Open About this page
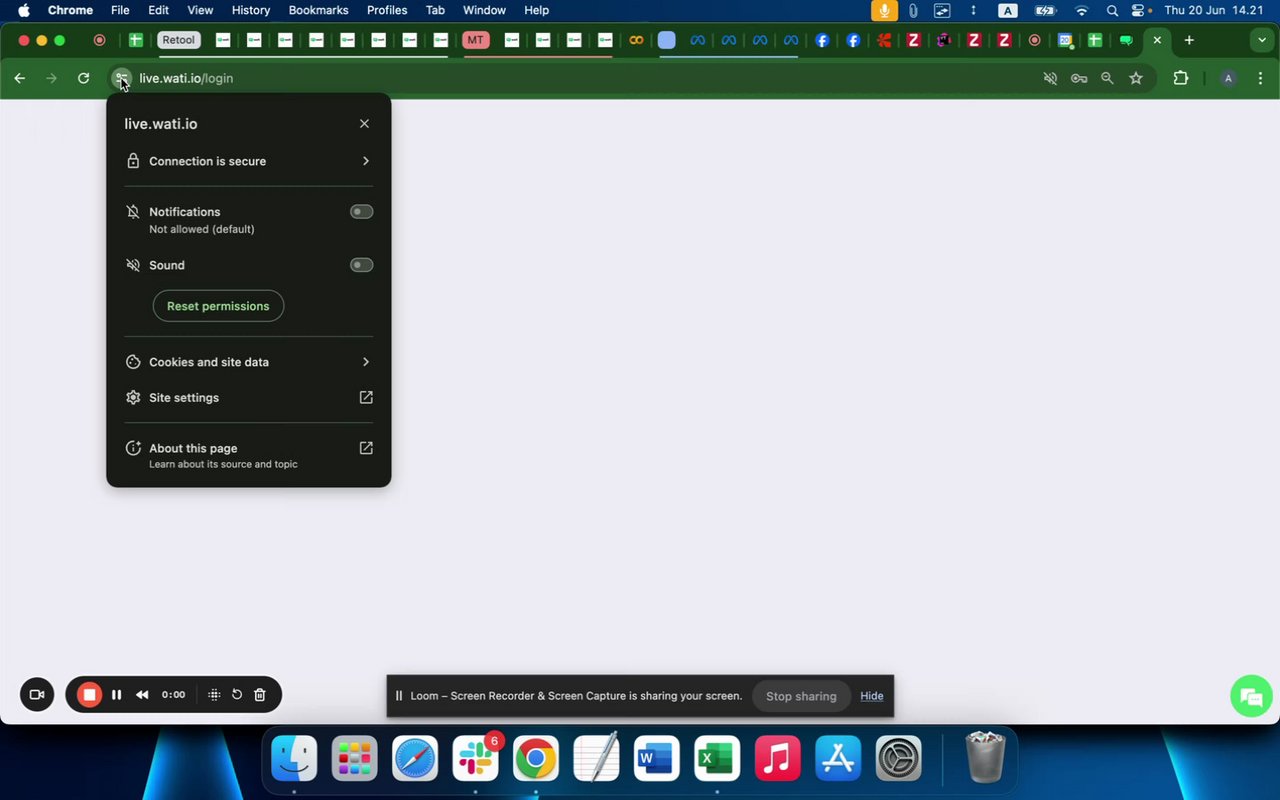Image resolution: width=1280 pixels, height=800 pixels. coord(249,455)
